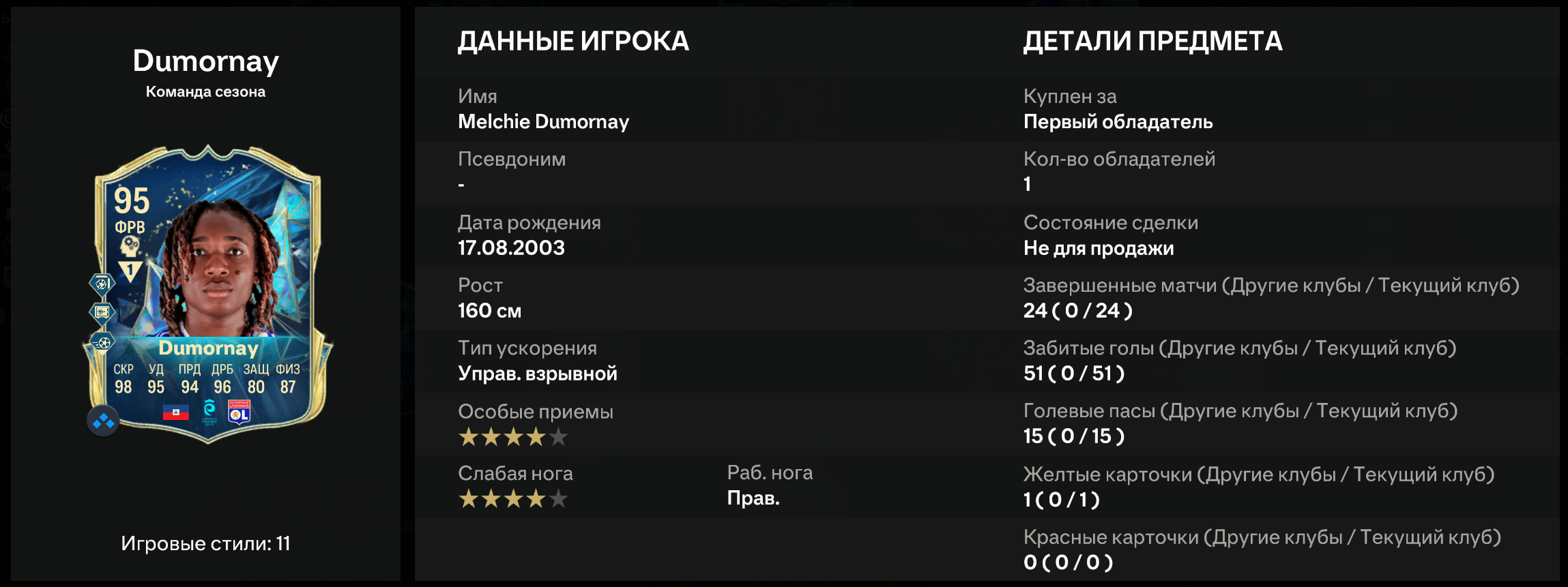This screenshot has width=1568, height=587.
Task: Select the bottom playstyle football icon
Action: [102, 342]
